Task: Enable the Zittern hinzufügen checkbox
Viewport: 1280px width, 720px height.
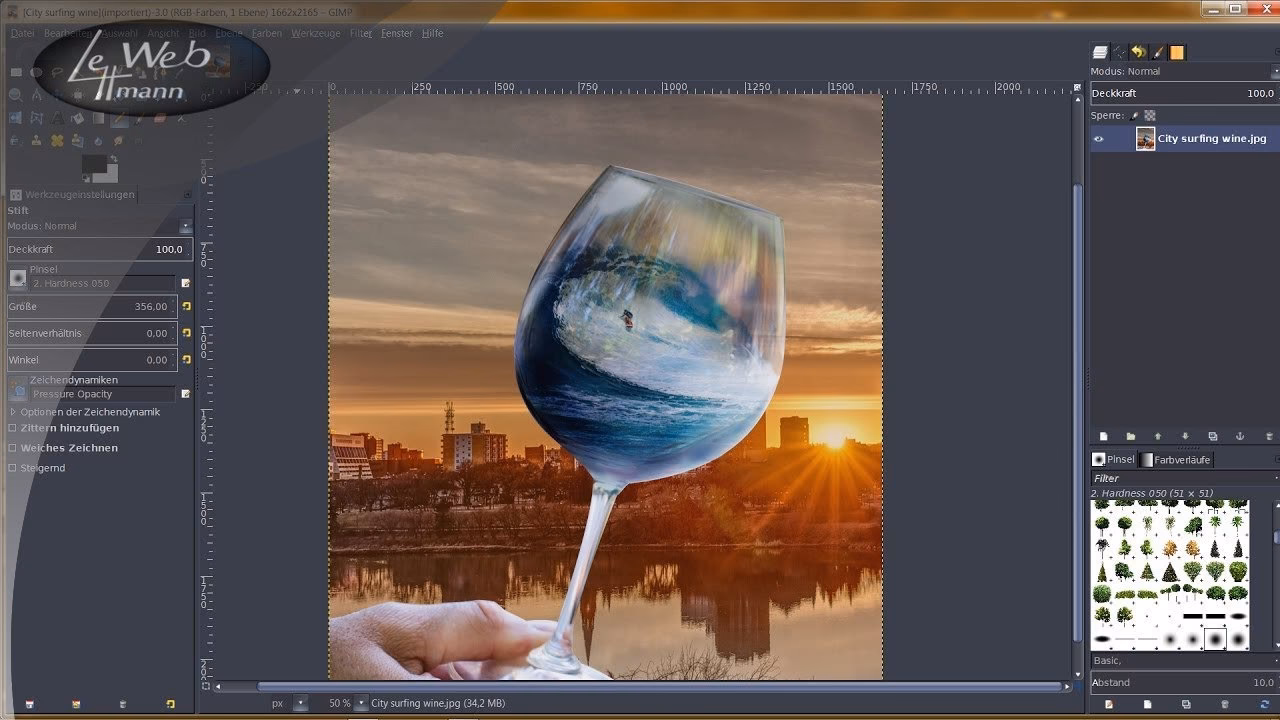Action: (13, 428)
